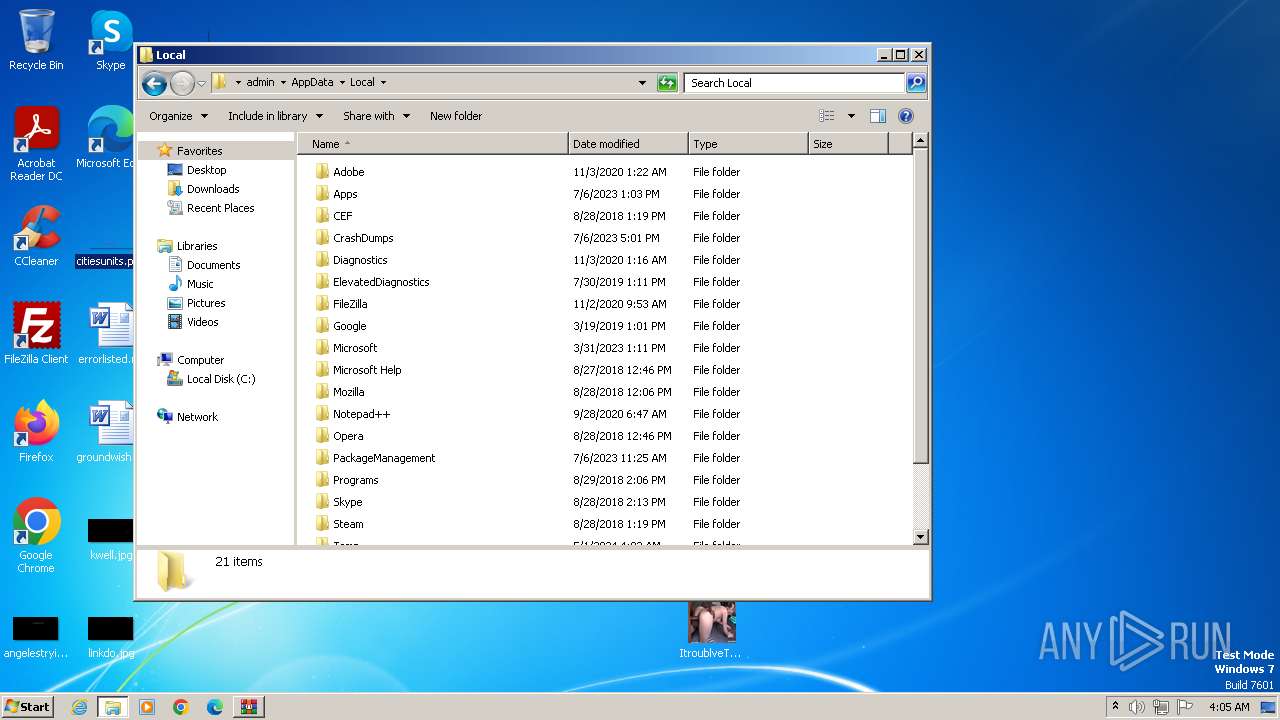Select the Skype desktop icon
The width and height of the screenshot is (1280, 720).
pyautogui.click(x=110, y=40)
